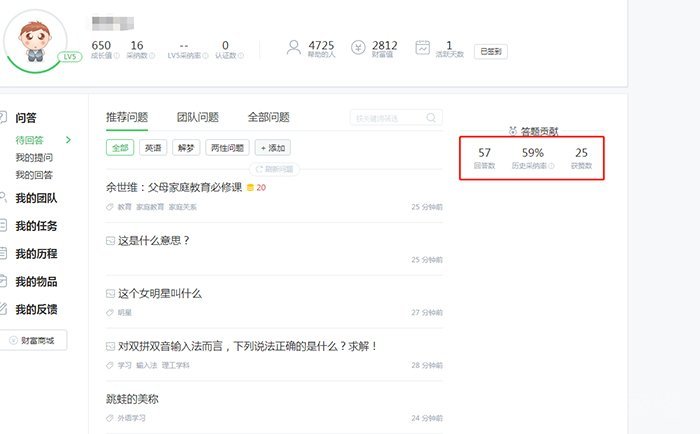Open 我的历程 sidebar section
This screenshot has width=700, height=434.
(x=36, y=254)
